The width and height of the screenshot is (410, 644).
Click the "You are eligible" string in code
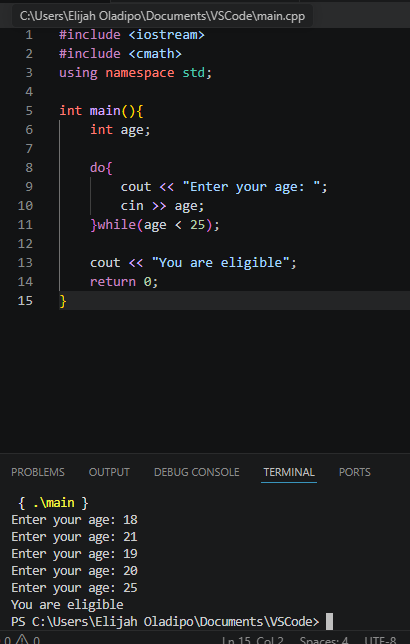(220, 263)
